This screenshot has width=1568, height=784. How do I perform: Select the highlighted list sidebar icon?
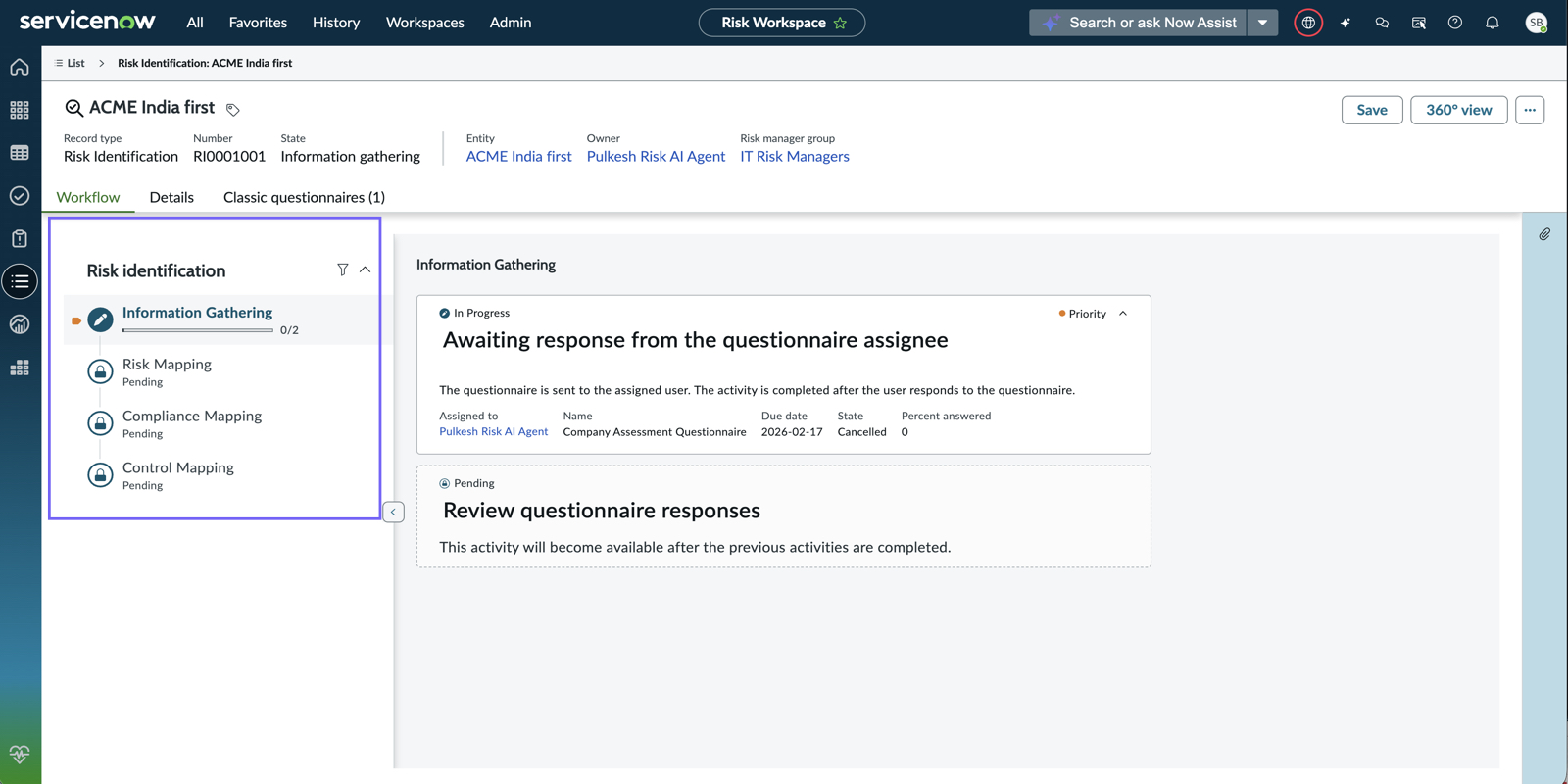(x=20, y=281)
